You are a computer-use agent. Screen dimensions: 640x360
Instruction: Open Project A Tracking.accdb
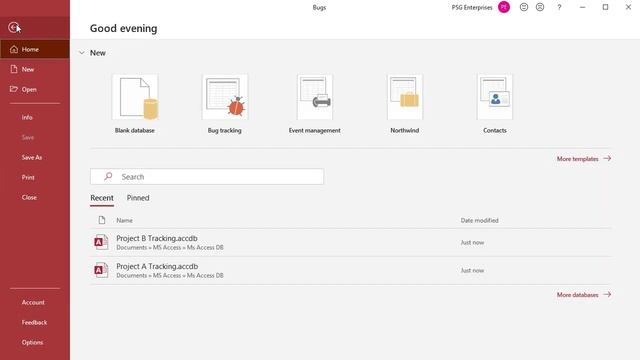[351, 271]
